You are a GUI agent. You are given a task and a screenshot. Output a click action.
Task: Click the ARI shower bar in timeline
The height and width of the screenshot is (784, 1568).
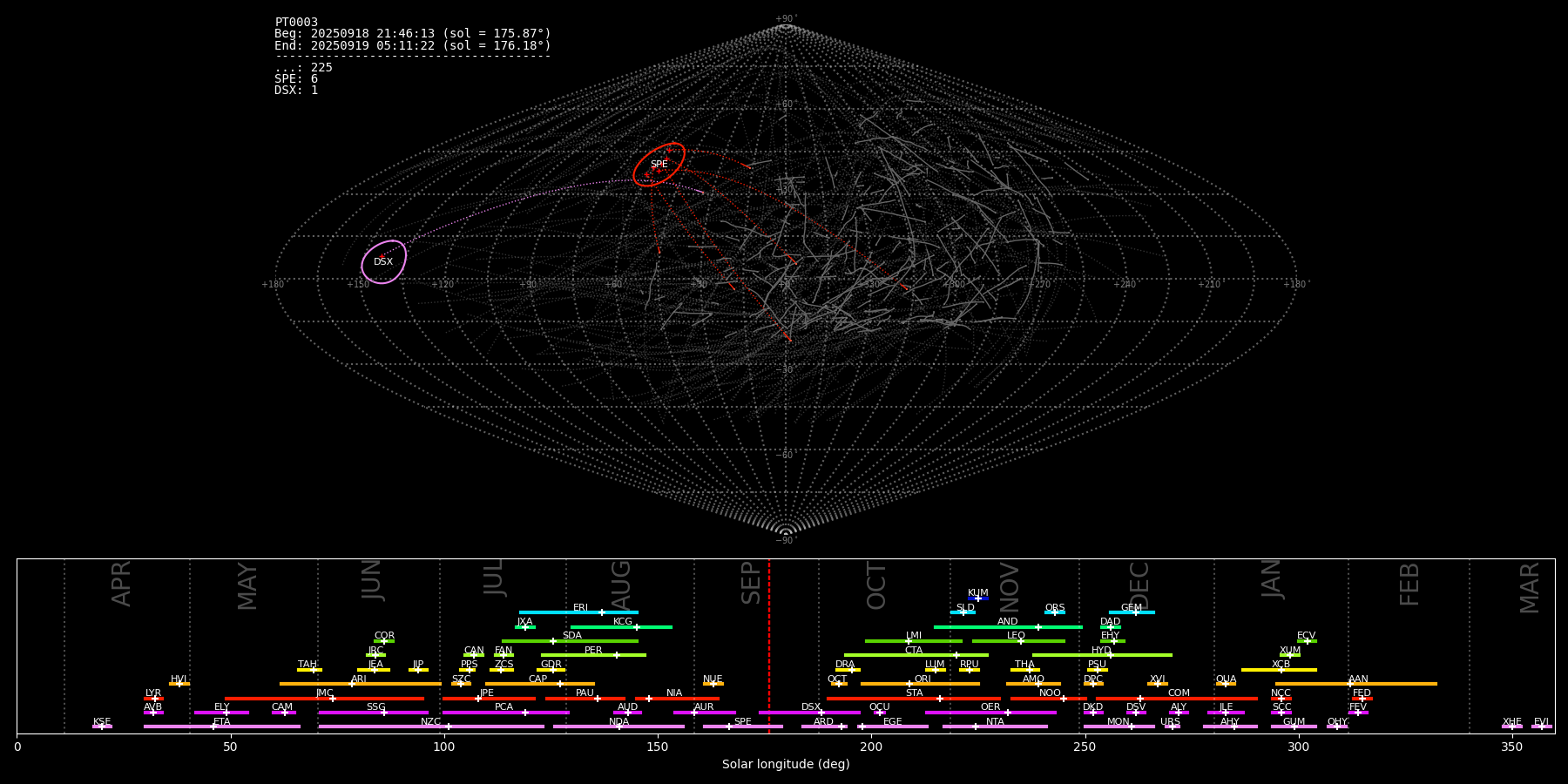pyautogui.click(x=361, y=684)
